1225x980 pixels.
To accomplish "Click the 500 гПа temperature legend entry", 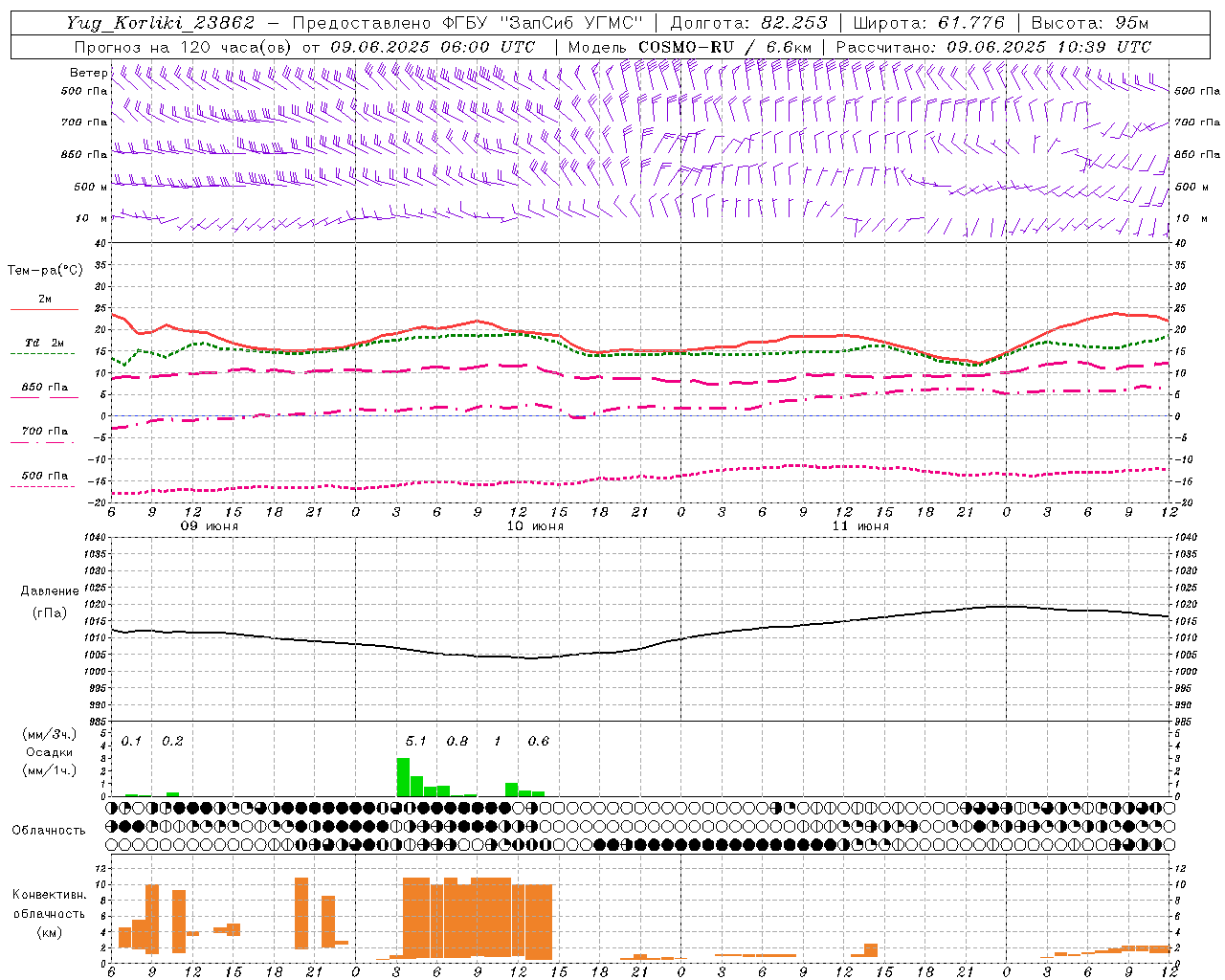I will pos(44,479).
